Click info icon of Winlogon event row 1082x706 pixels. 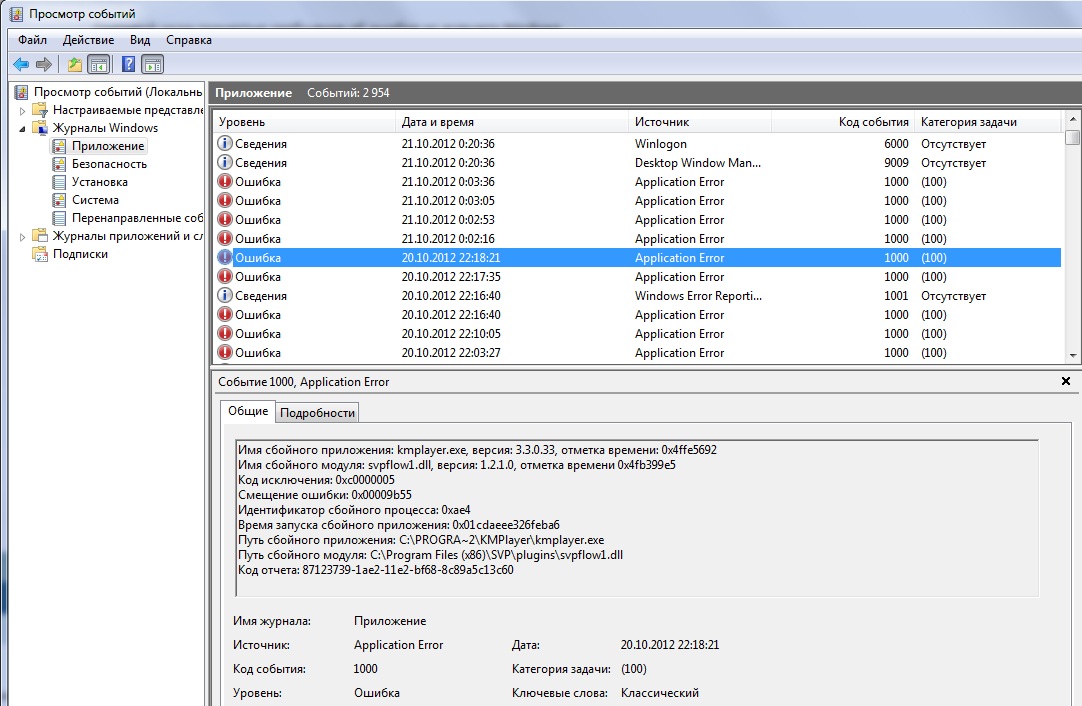click(x=224, y=144)
